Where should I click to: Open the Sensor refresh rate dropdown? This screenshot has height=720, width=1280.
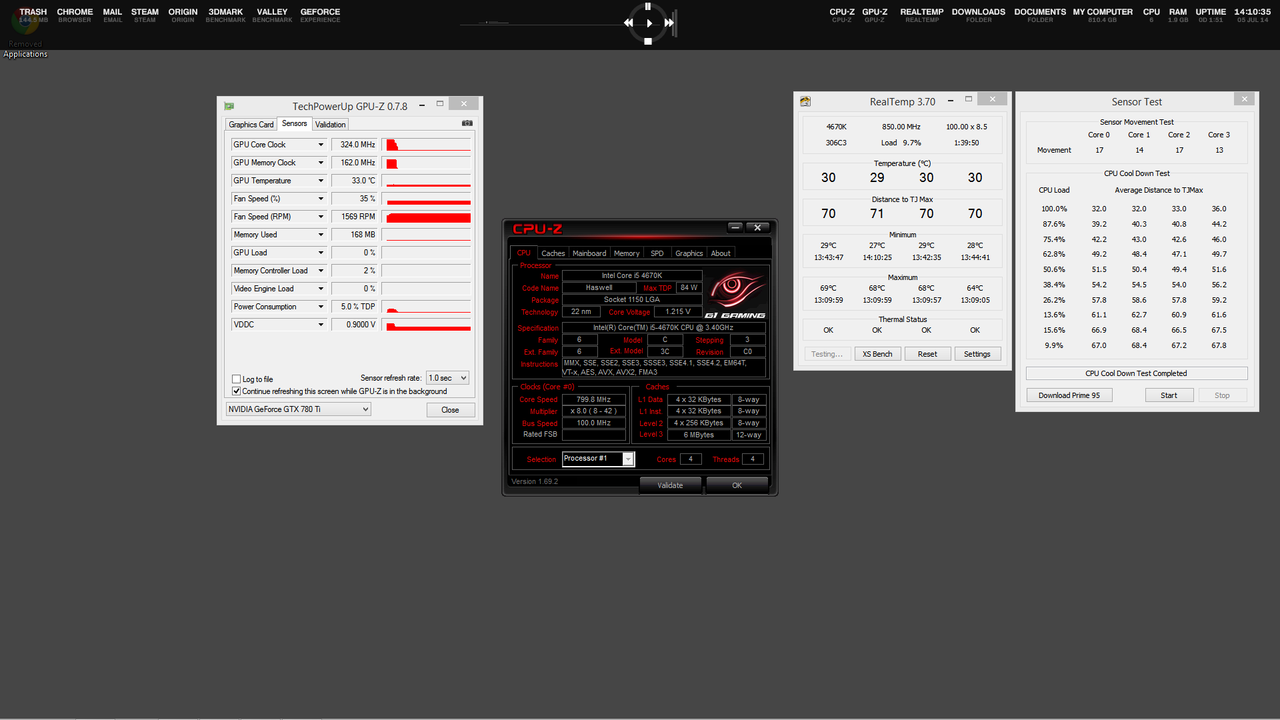[x=447, y=378]
